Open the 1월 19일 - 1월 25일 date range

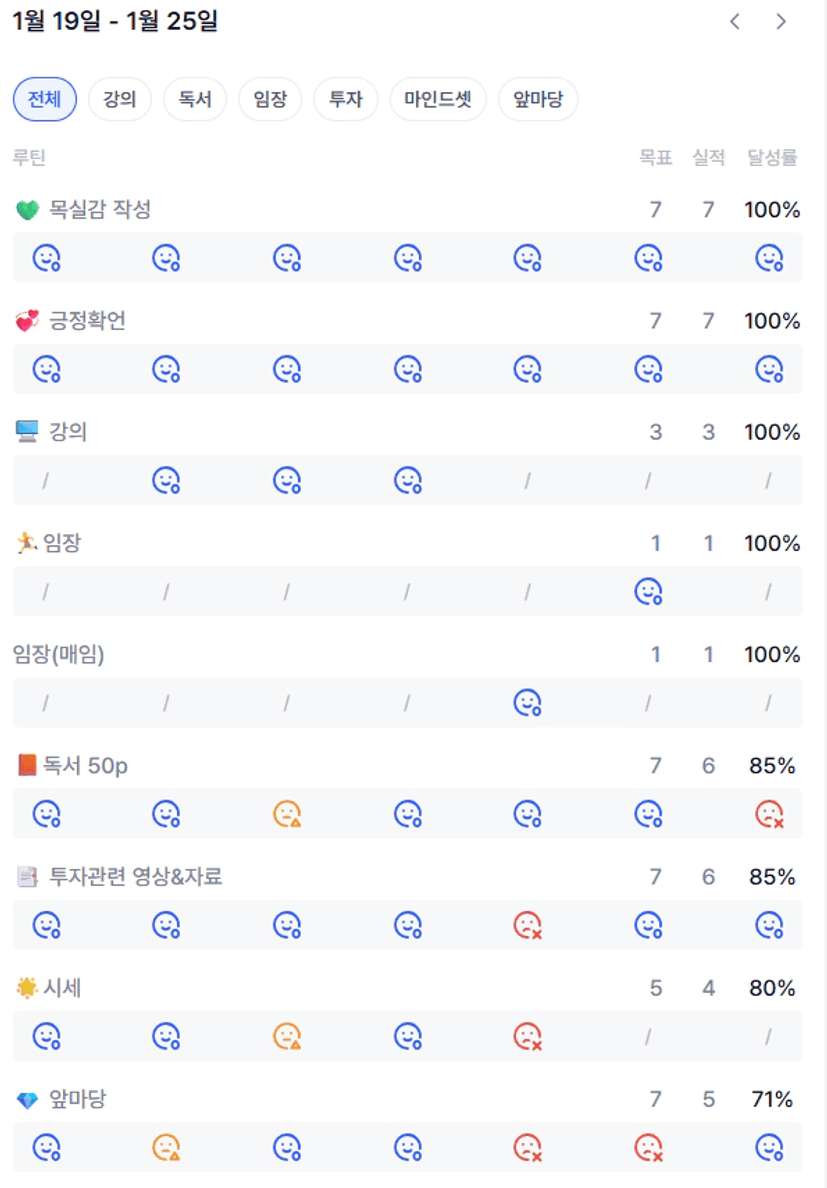tap(115, 21)
